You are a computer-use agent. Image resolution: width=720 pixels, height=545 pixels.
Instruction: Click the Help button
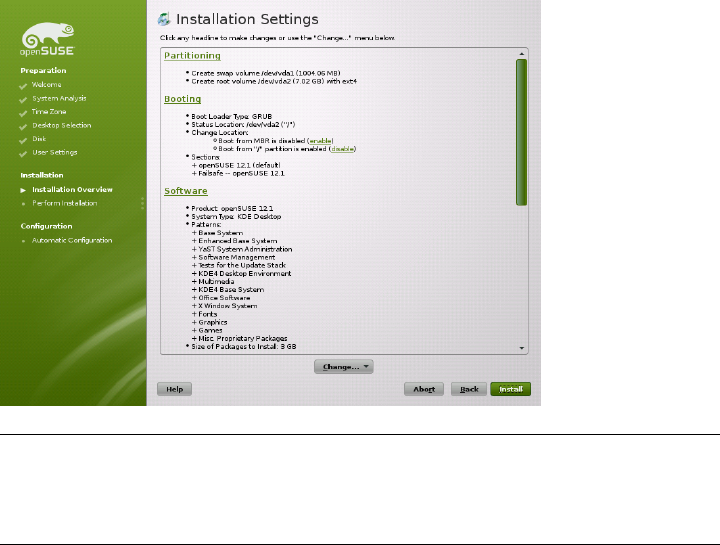tap(174, 389)
